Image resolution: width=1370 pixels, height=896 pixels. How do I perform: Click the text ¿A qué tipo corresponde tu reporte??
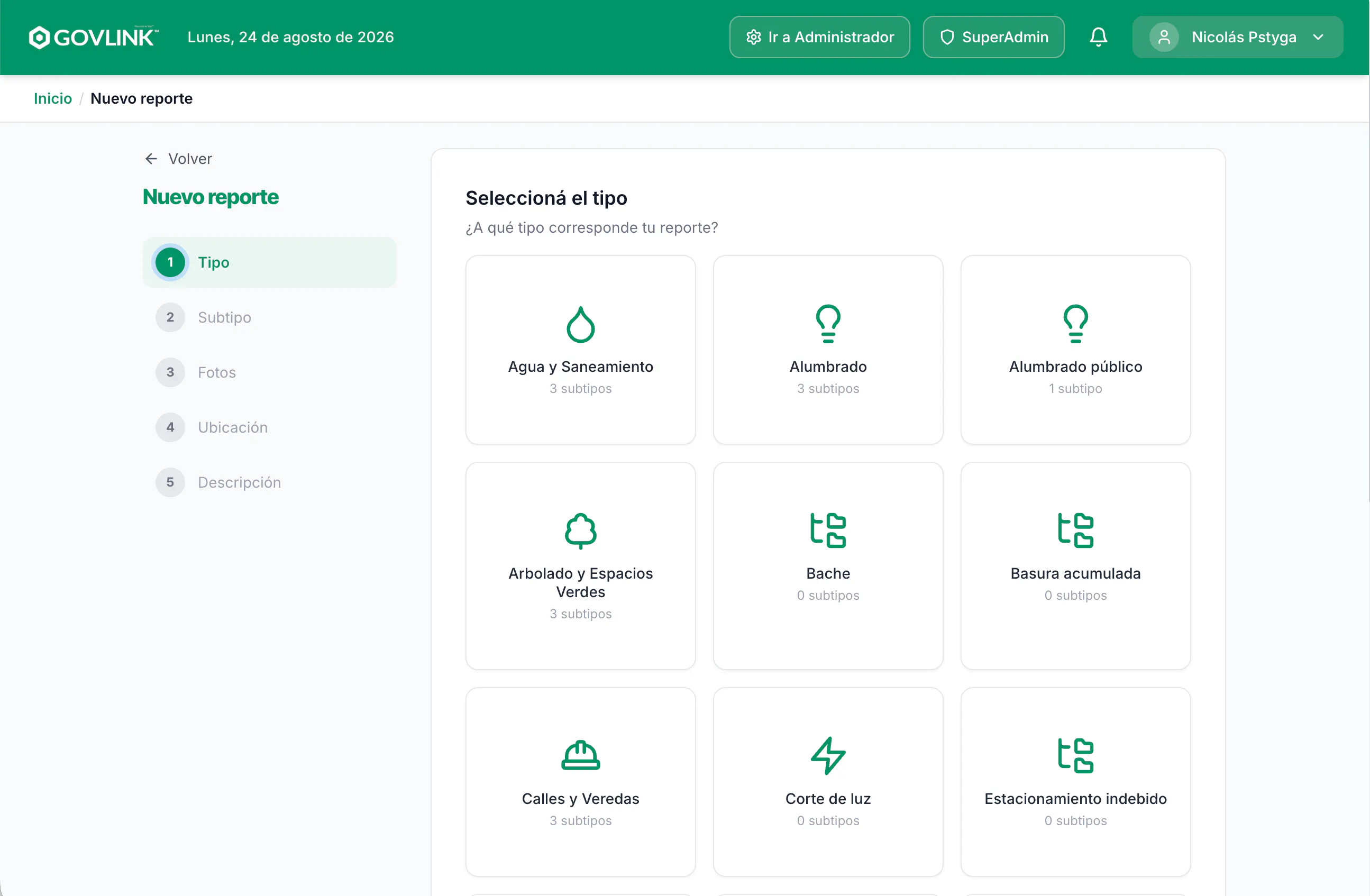(592, 228)
